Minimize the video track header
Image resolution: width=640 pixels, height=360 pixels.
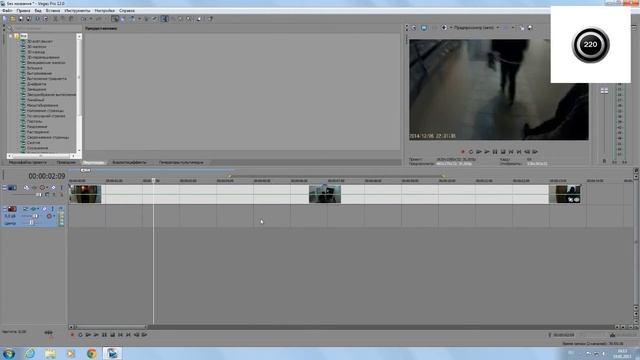(x=4, y=187)
